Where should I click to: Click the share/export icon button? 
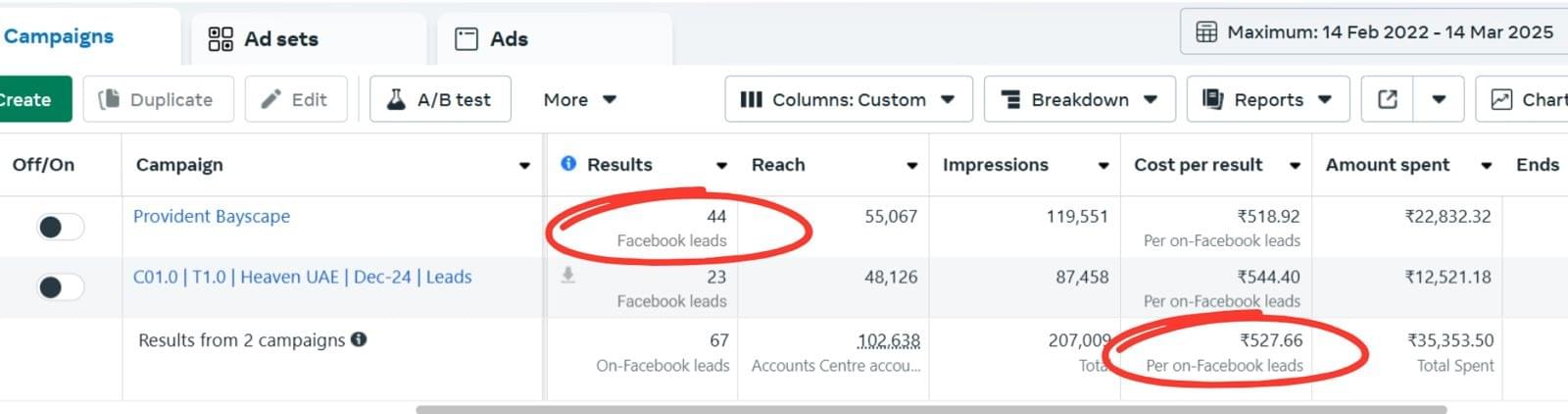(1387, 99)
